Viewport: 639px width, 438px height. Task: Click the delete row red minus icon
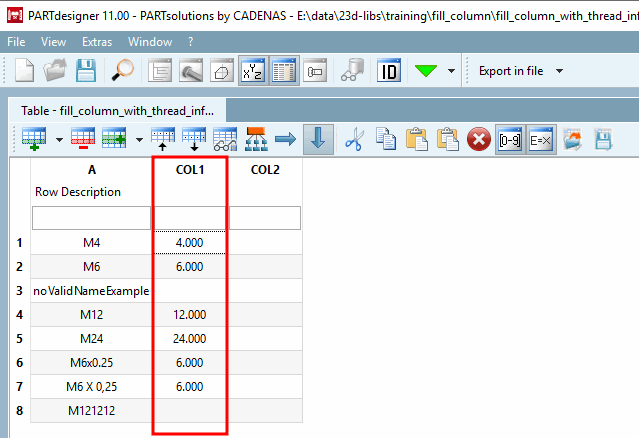click(x=83, y=140)
